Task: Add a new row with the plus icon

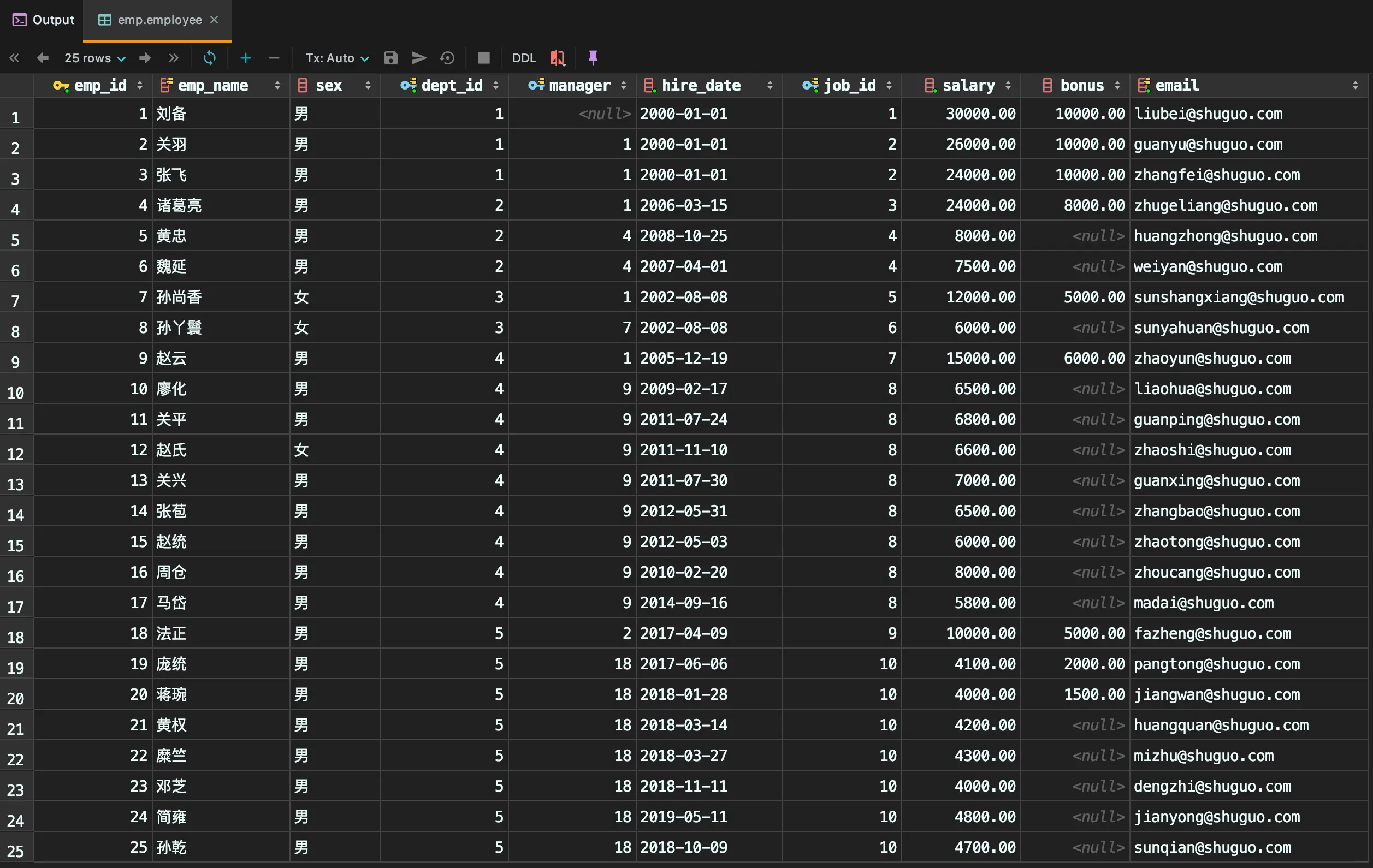Action: coord(246,57)
